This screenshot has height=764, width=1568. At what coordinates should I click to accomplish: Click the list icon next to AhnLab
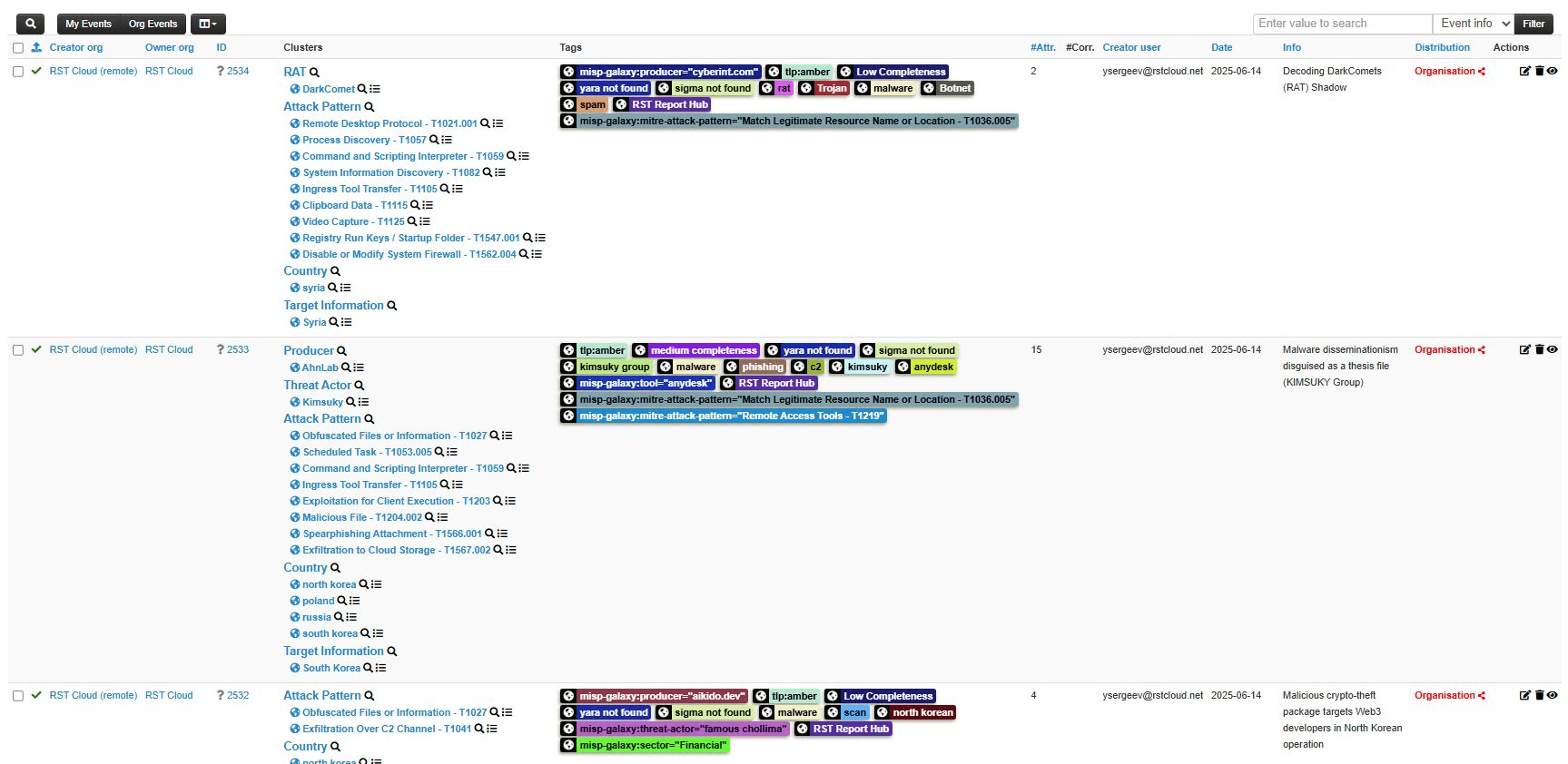coord(359,367)
